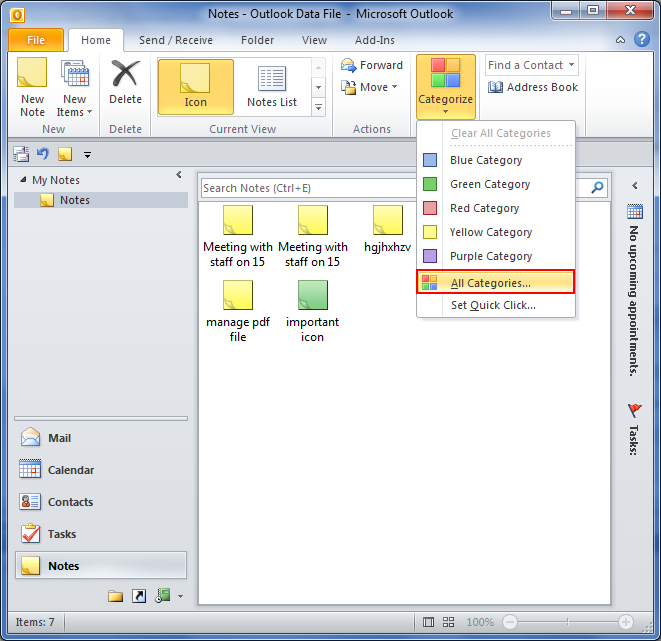Customize Quick Access Toolbar dropdown
This screenshot has height=641, width=661.
click(x=87, y=155)
